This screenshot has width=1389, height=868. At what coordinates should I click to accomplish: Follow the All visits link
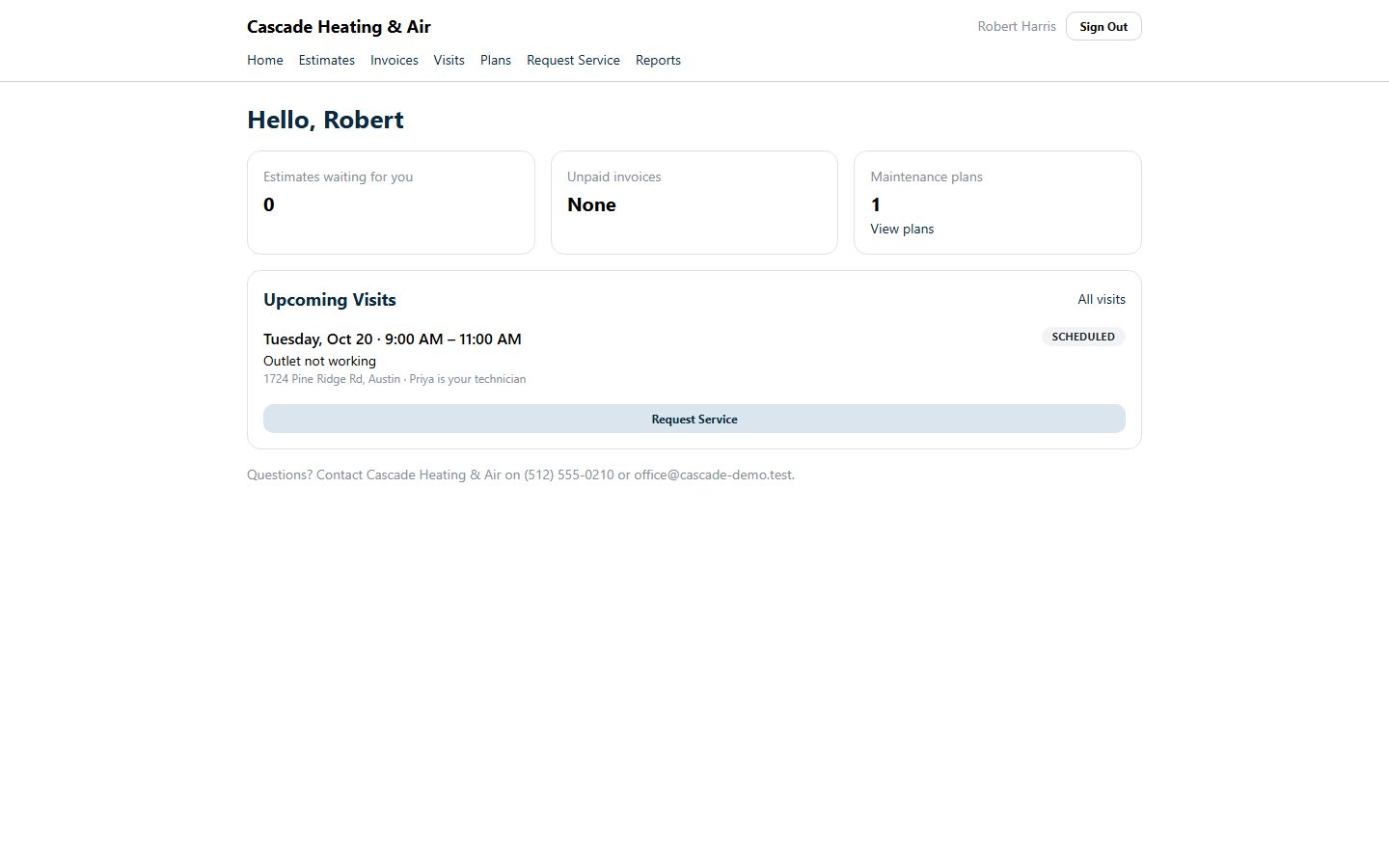point(1102,299)
